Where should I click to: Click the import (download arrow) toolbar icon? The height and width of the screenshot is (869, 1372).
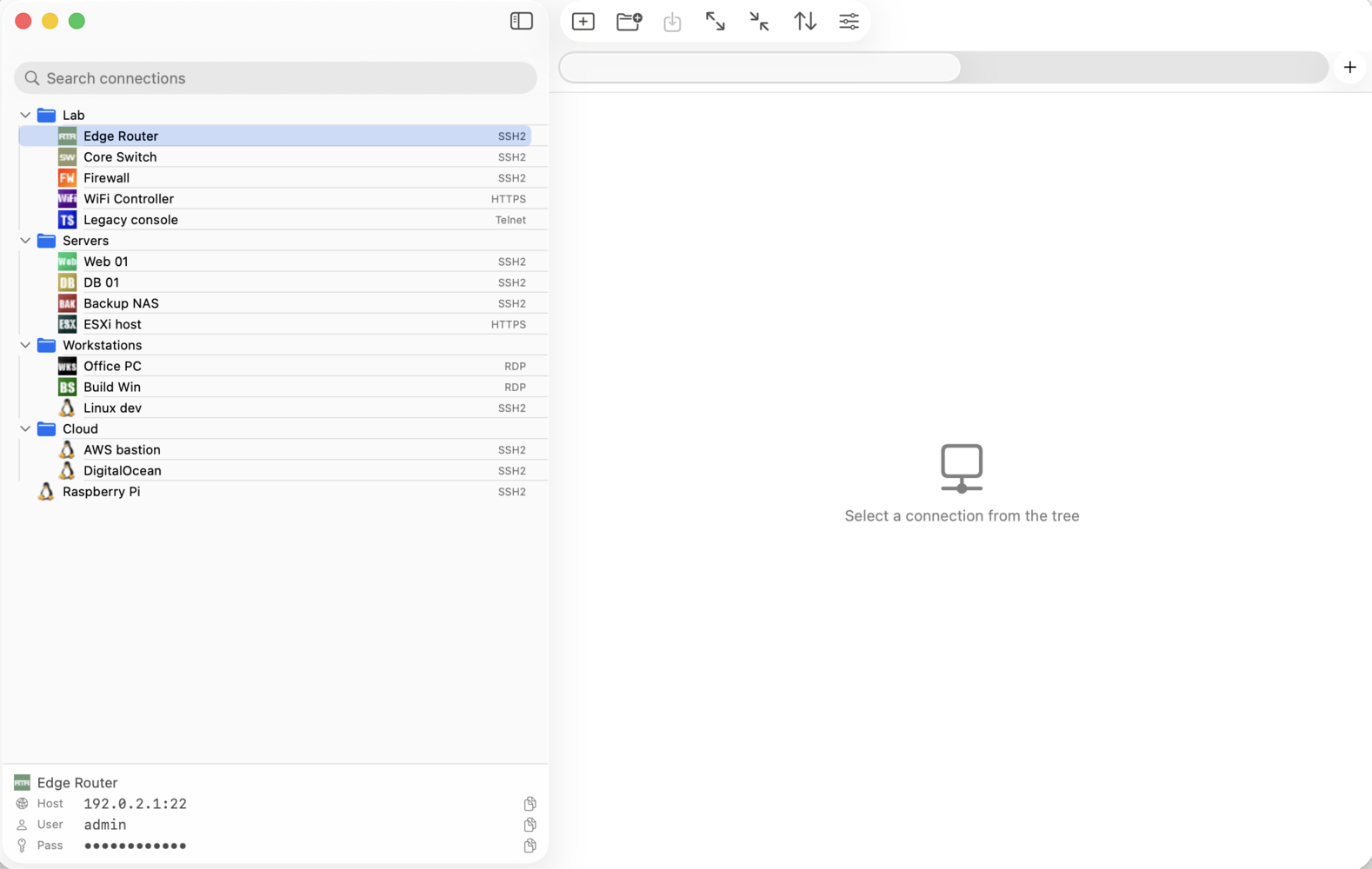click(672, 22)
